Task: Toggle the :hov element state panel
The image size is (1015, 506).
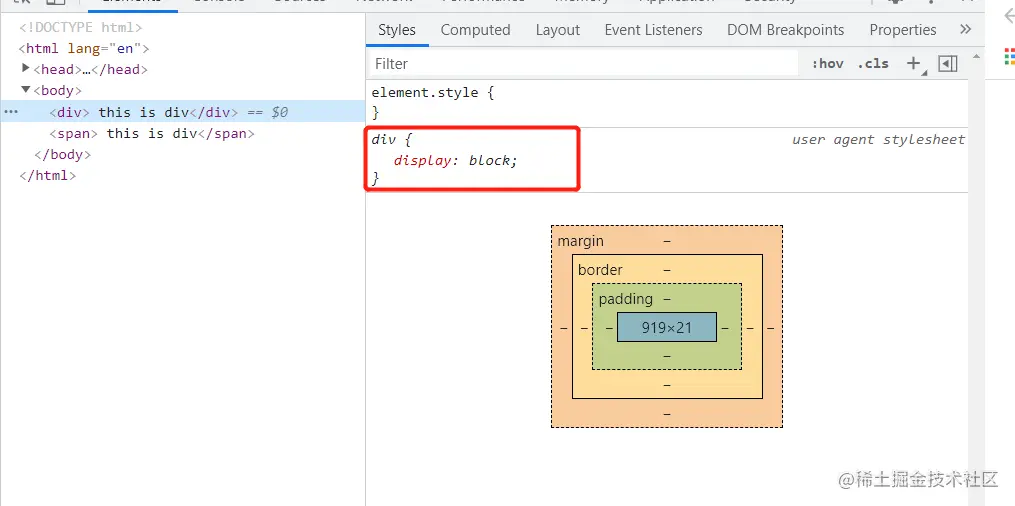Action: coord(827,63)
